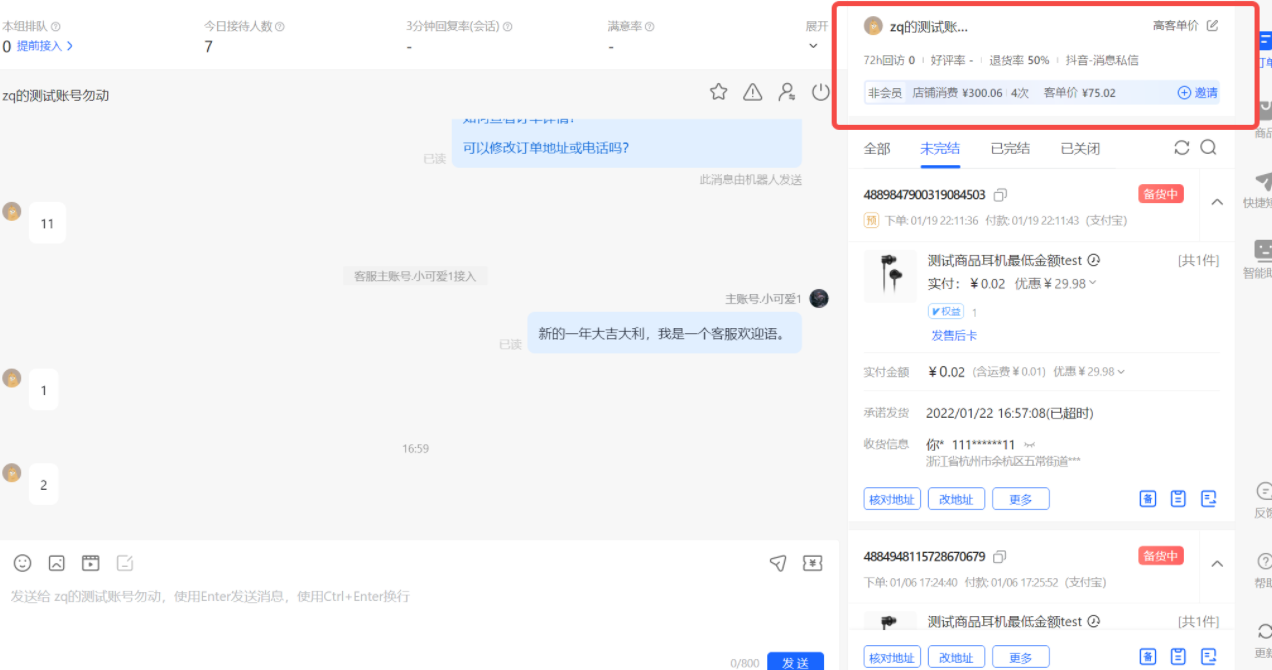The height and width of the screenshot is (670, 1272).
Task: Click the transfer customer person icon
Action: [x=787, y=92]
